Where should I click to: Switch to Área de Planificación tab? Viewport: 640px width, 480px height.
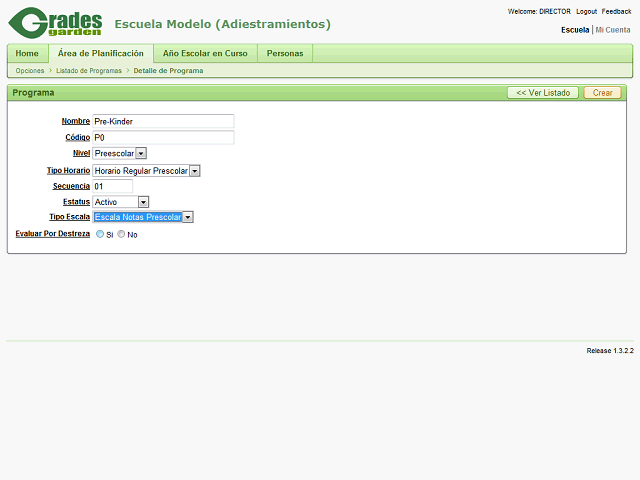pyautogui.click(x=101, y=53)
